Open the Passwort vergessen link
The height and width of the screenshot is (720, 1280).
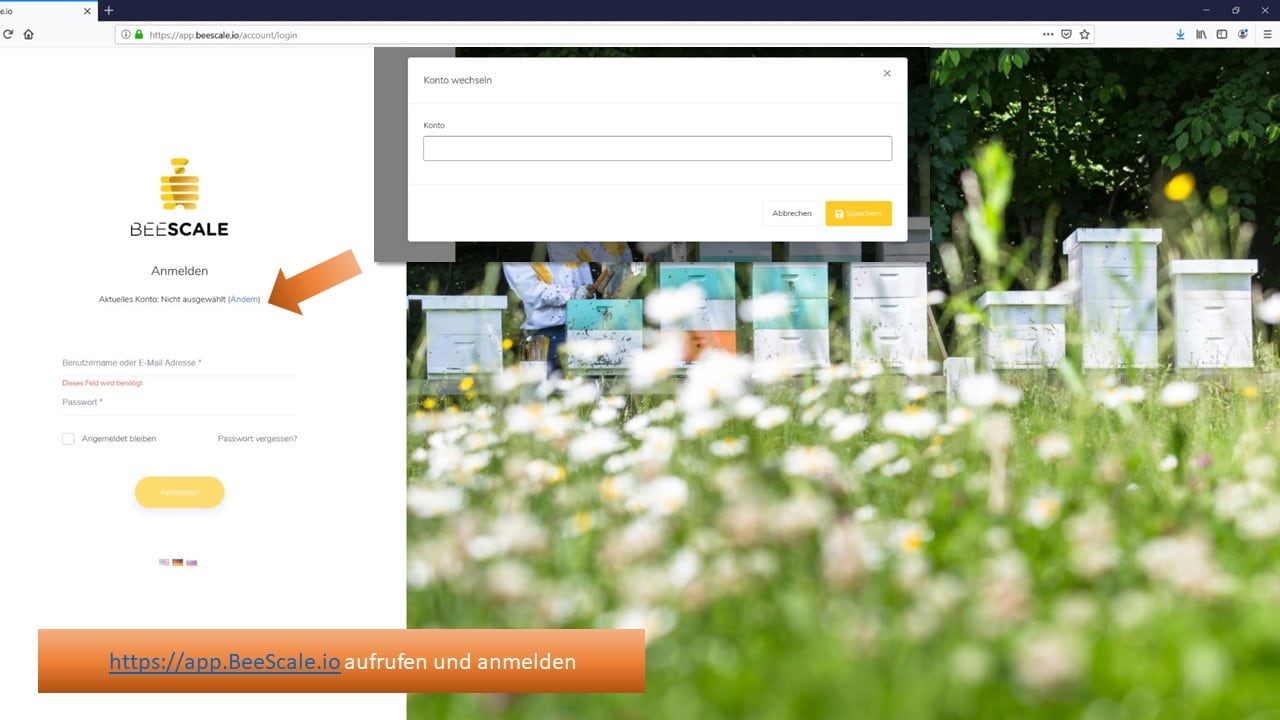coord(256,438)
